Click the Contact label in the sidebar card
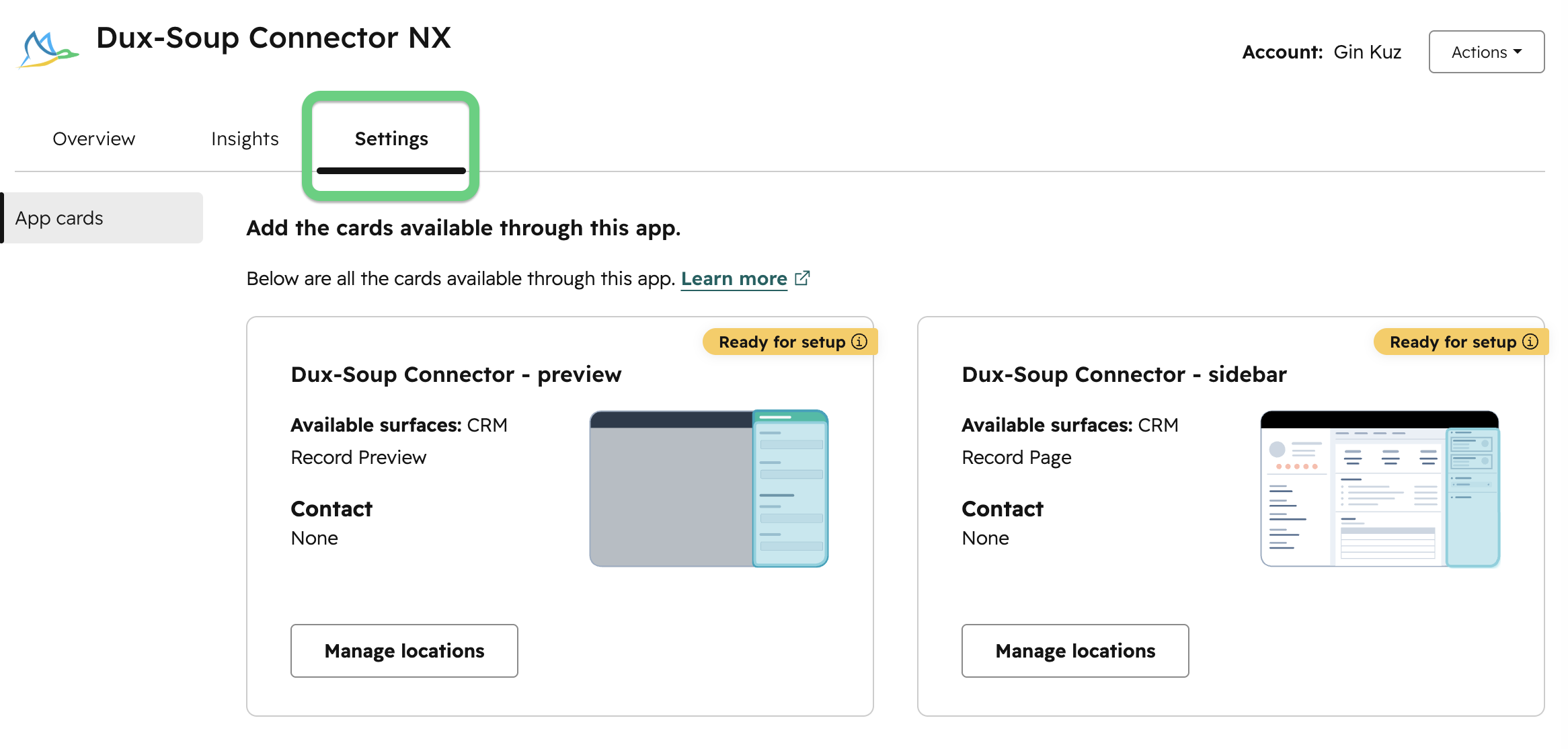 click(1003, 509)
